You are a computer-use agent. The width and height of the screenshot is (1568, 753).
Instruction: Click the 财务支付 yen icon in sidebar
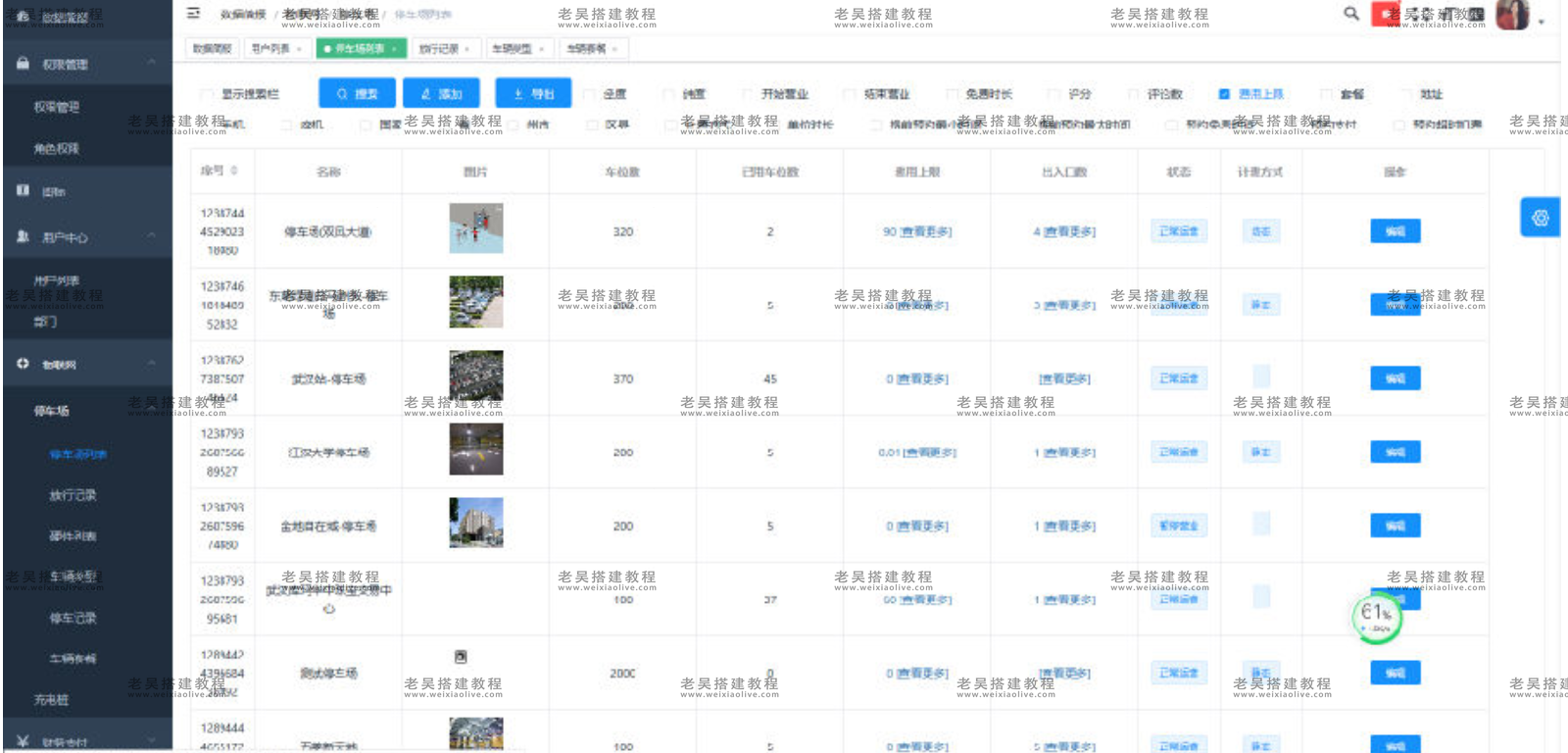click(x=23, y=740)
